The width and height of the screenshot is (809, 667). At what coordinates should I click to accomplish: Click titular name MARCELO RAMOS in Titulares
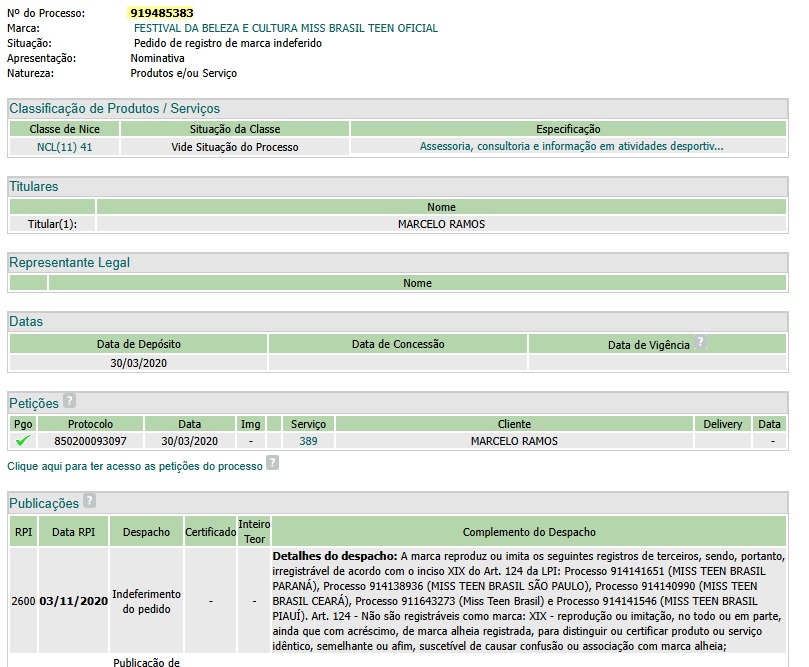[x=442, y=224]
